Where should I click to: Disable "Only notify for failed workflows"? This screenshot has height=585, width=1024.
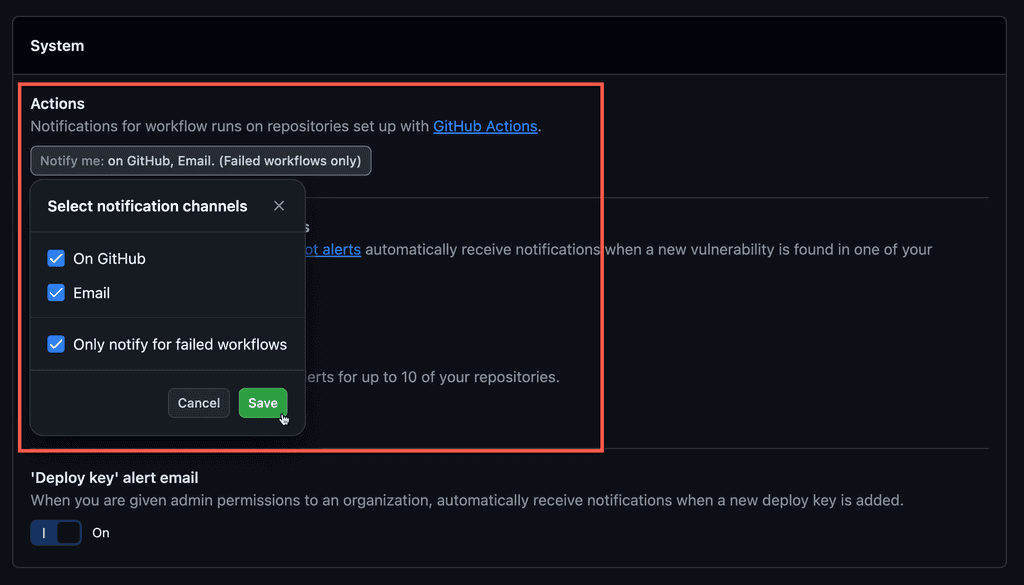pos(57,343)
